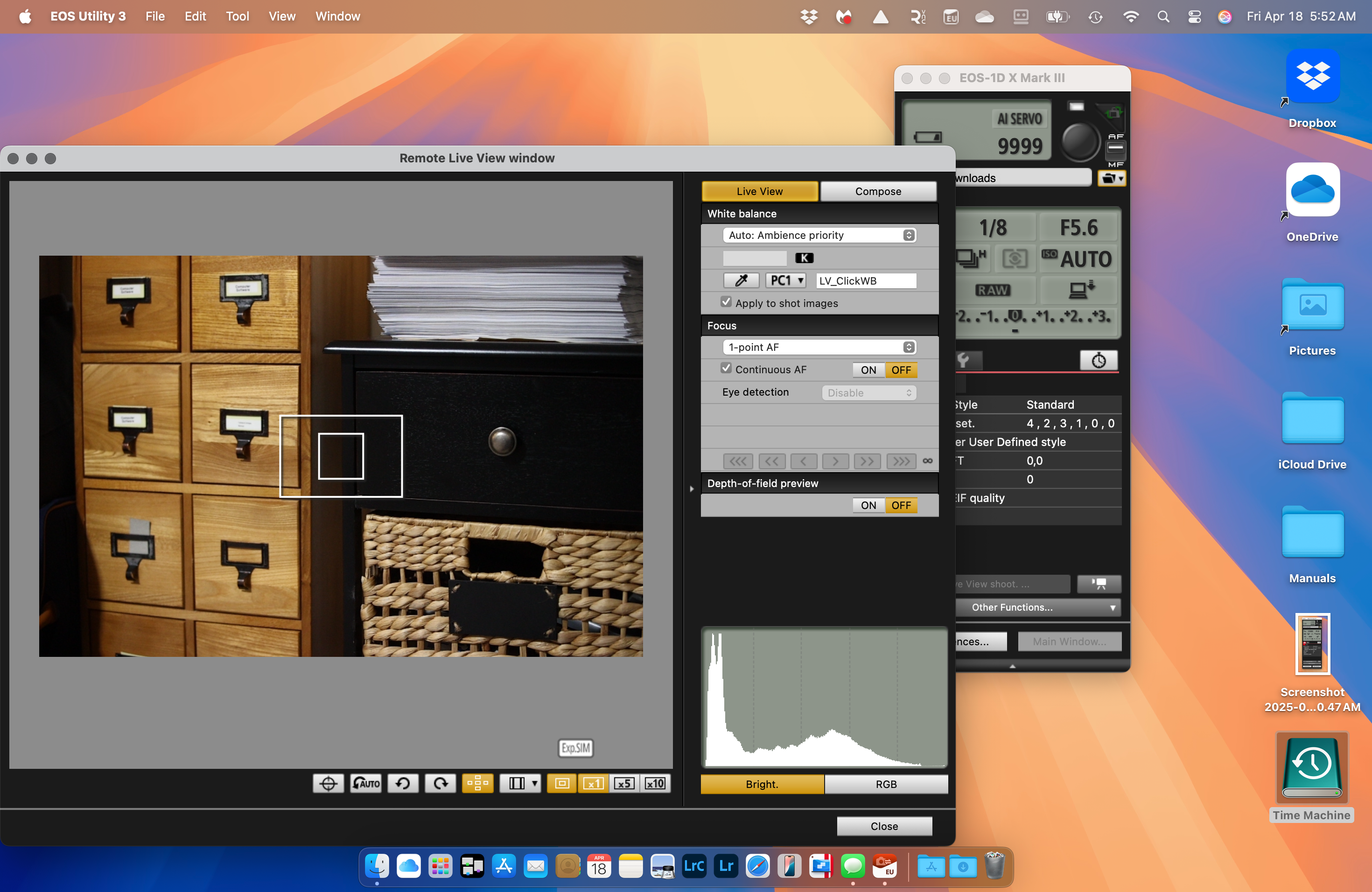Expand the Other Functions menu
This screenshot has width=1372, height=892.
click(x=1038, y=607)
